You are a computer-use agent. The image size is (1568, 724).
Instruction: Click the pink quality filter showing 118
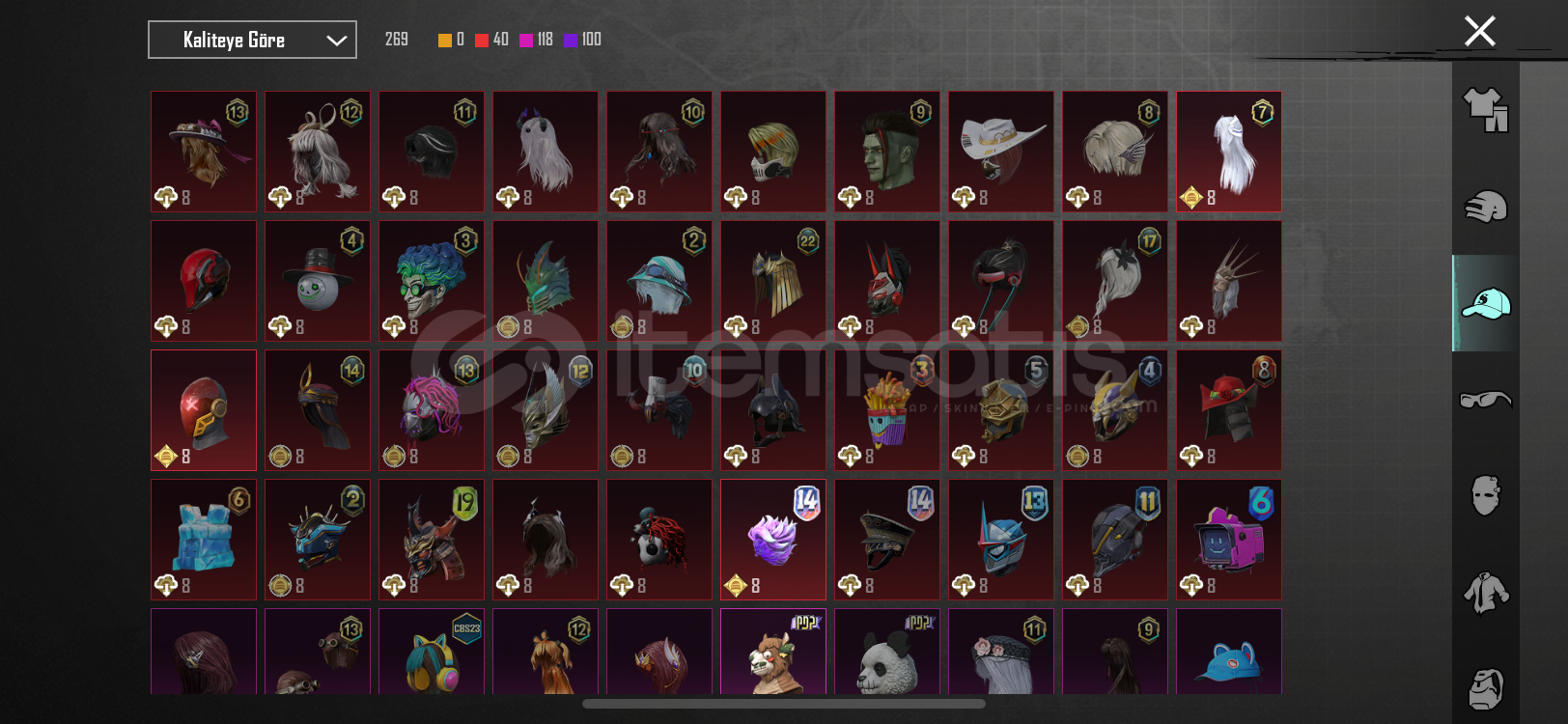(x=537, y=40)
